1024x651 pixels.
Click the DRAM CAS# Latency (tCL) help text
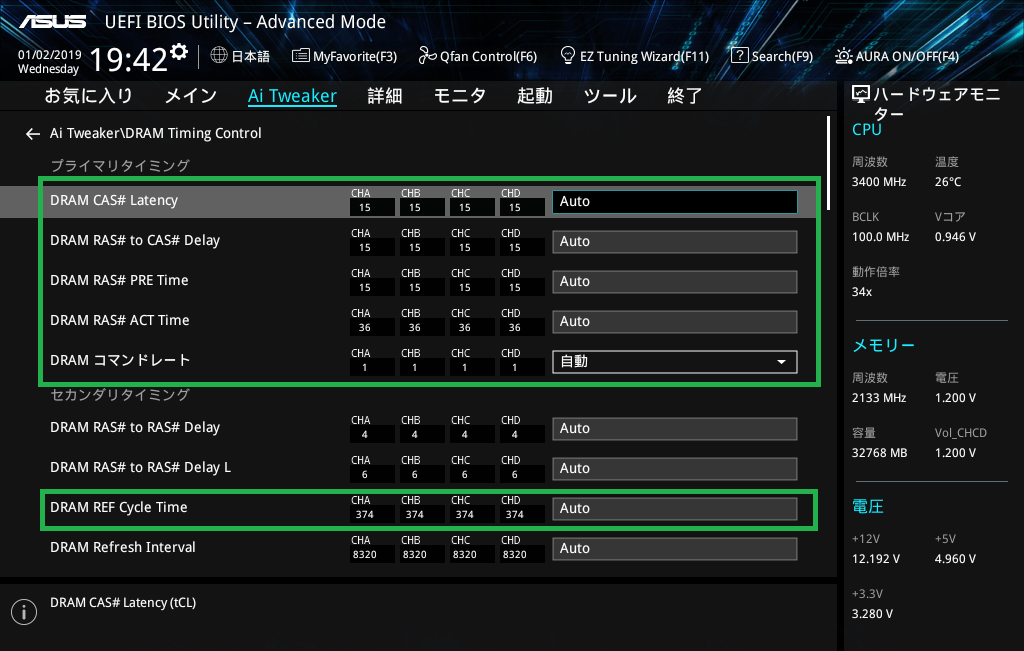(123, 603)
